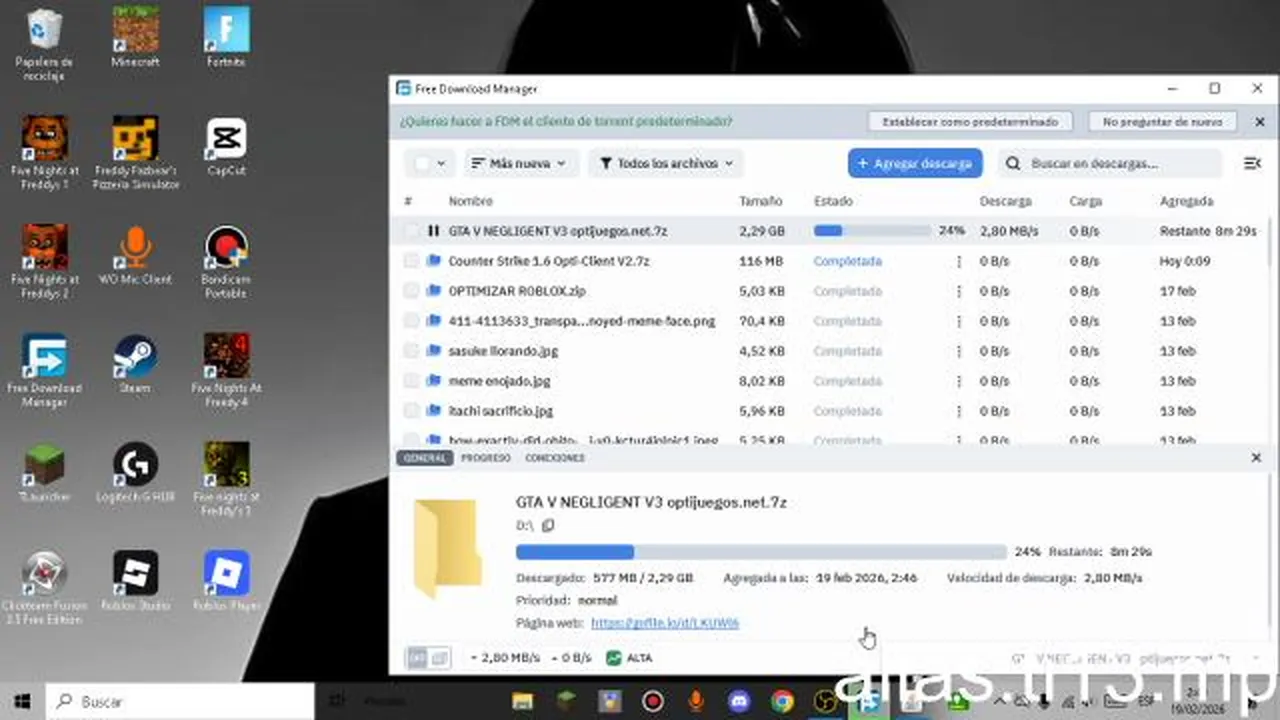Toggle the bottom panel view switch
This screenshot has height=720, width=1280.
pyautogui.click(x=428, y=658)
